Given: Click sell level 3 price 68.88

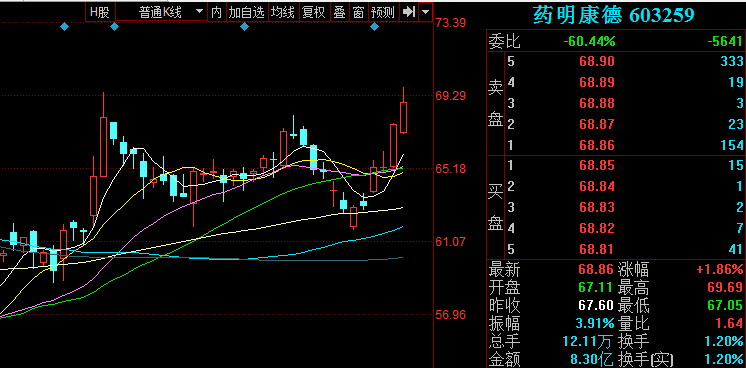Looking at the screenshot, I should (x=597, y=103).
